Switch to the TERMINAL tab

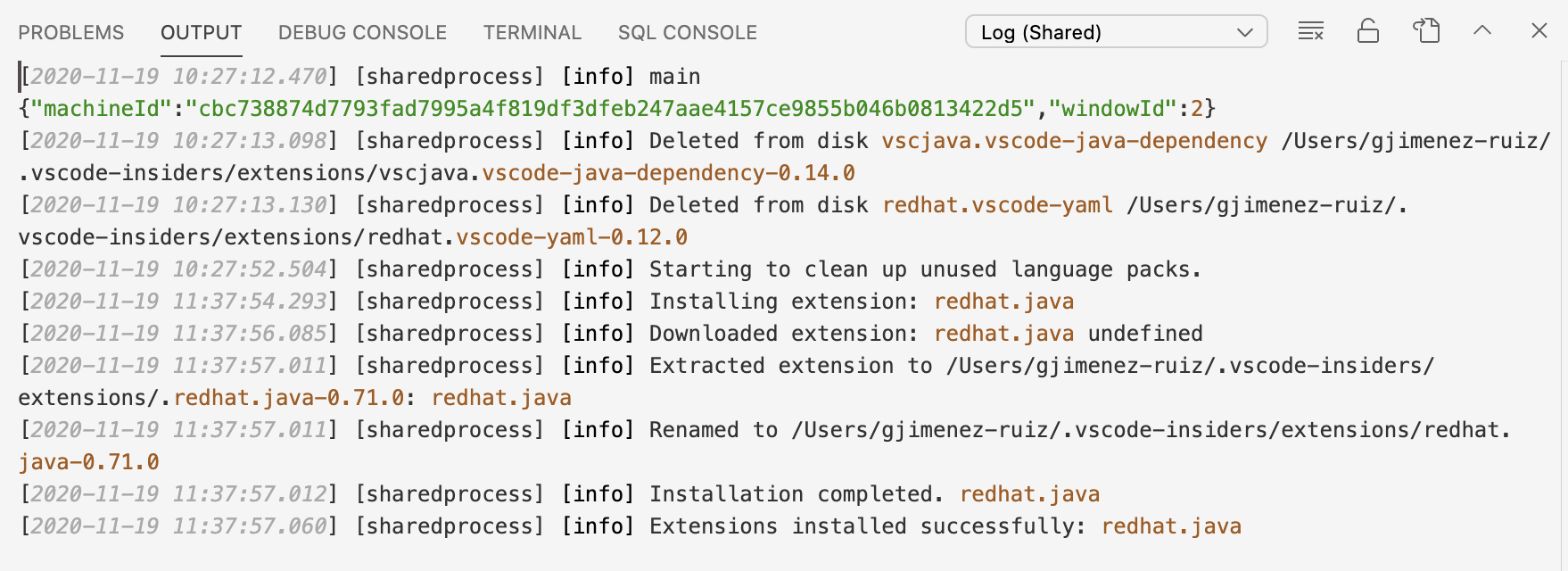pos(532,32)
